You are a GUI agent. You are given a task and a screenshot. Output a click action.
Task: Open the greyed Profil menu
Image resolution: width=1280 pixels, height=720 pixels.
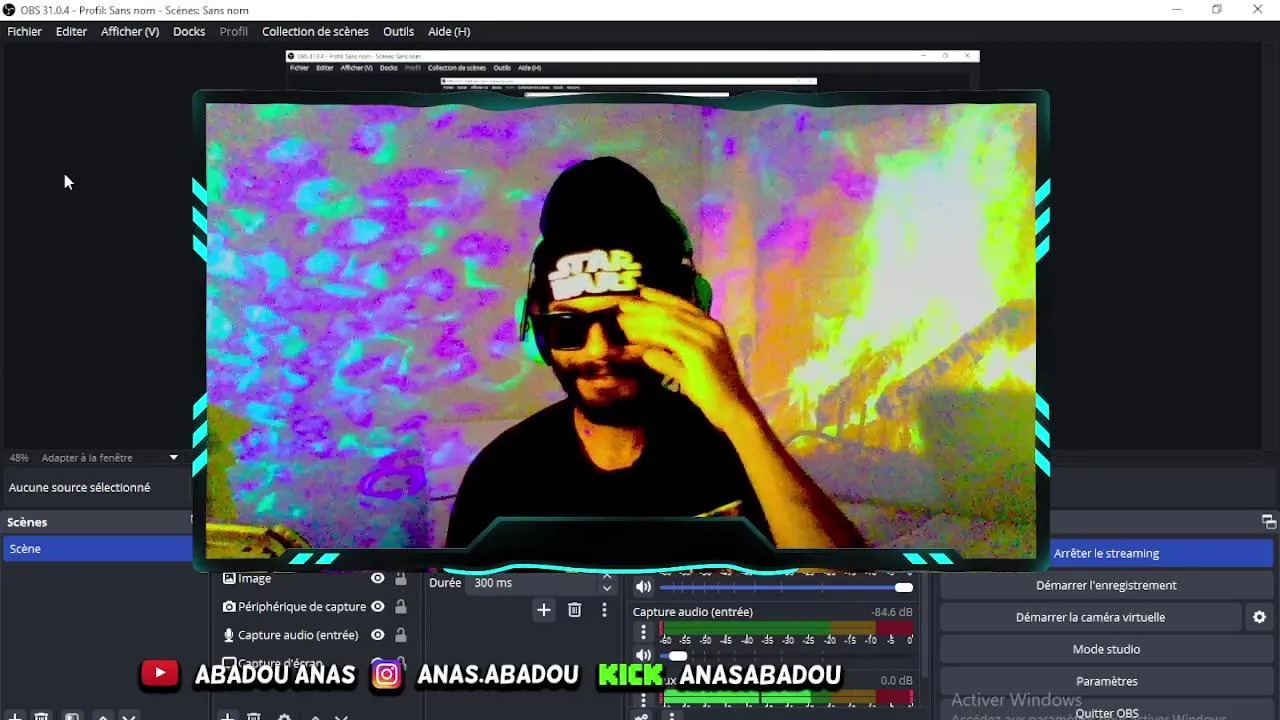point(234,31)
